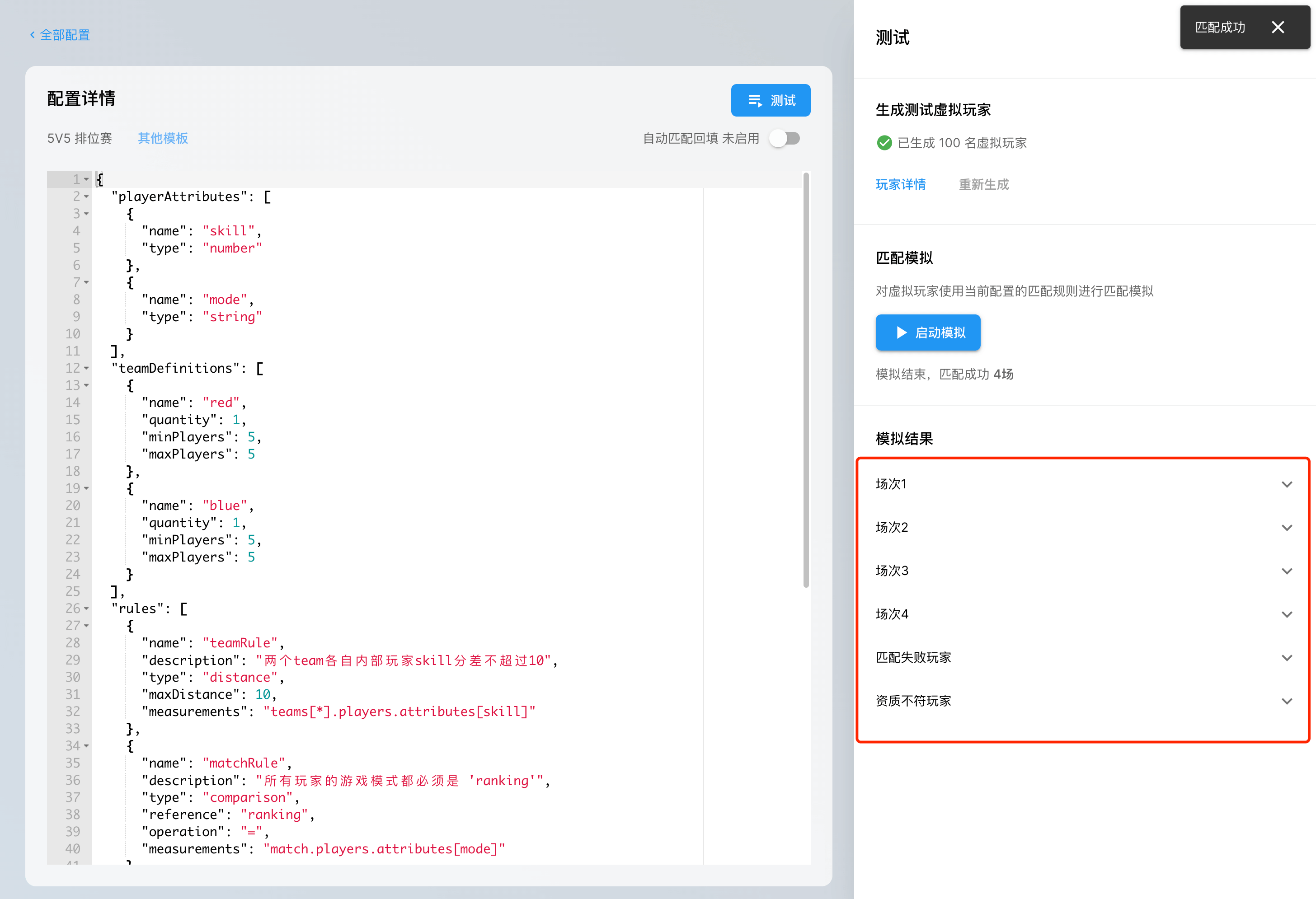Close the 匹配成功 notification

pos(1278,27)
